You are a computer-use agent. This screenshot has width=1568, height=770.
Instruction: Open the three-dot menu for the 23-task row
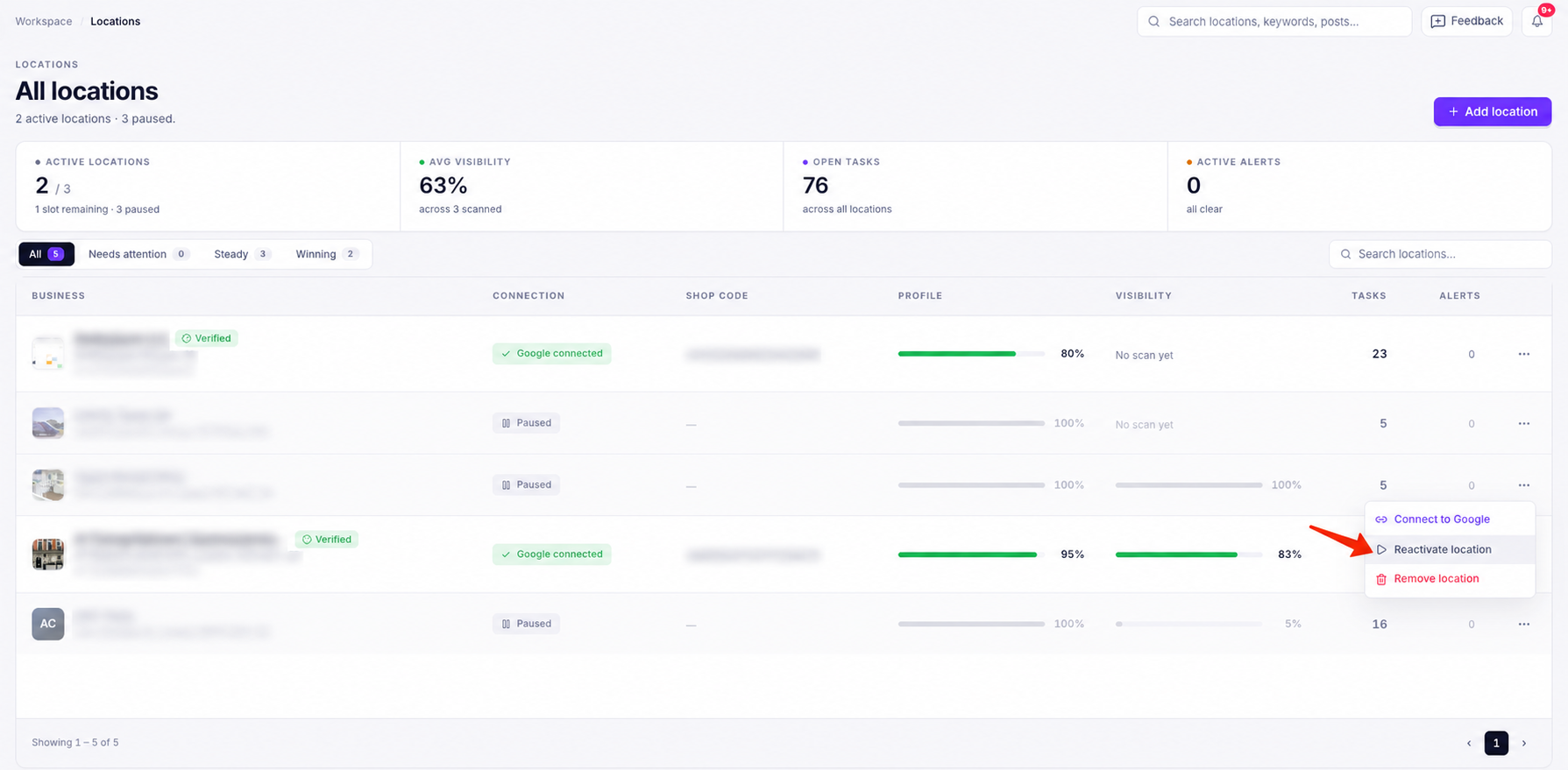(1524, 354)
